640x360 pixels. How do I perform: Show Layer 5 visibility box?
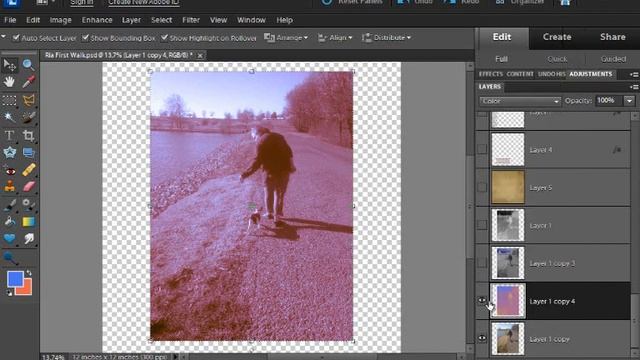click(x=482, y=187)
